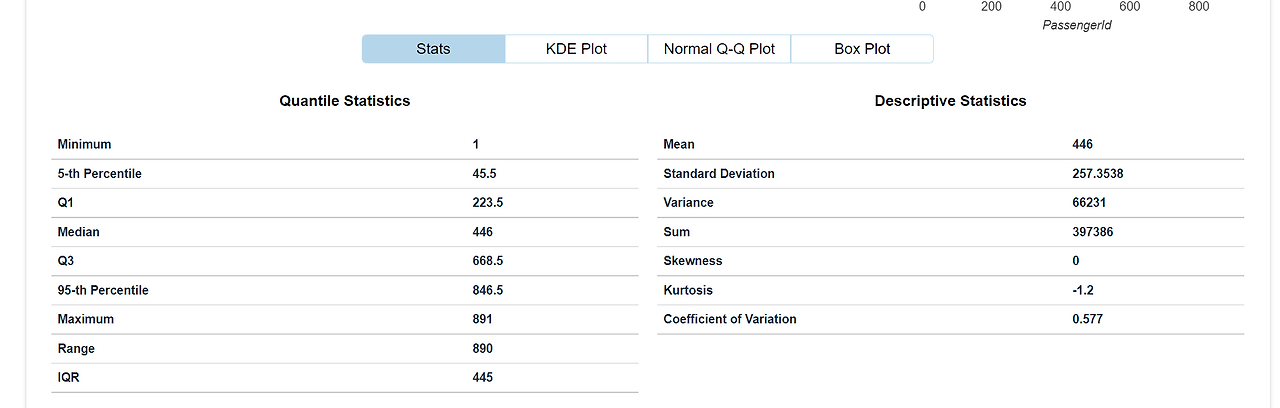Open the KDE Plot tab
The height and width of the screenshot is (408, 1280).
(576, 49)
